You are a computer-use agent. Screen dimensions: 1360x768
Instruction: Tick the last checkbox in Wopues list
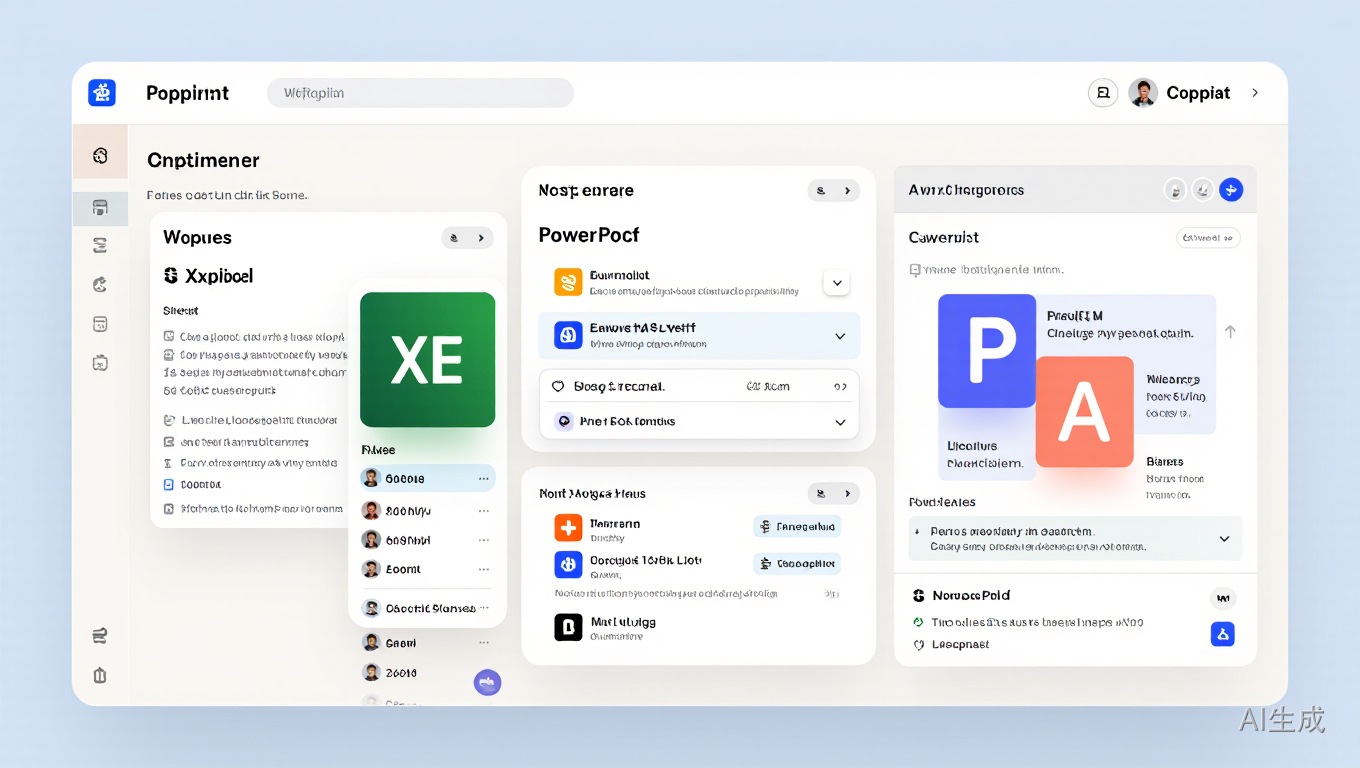[x=169, y=508]
